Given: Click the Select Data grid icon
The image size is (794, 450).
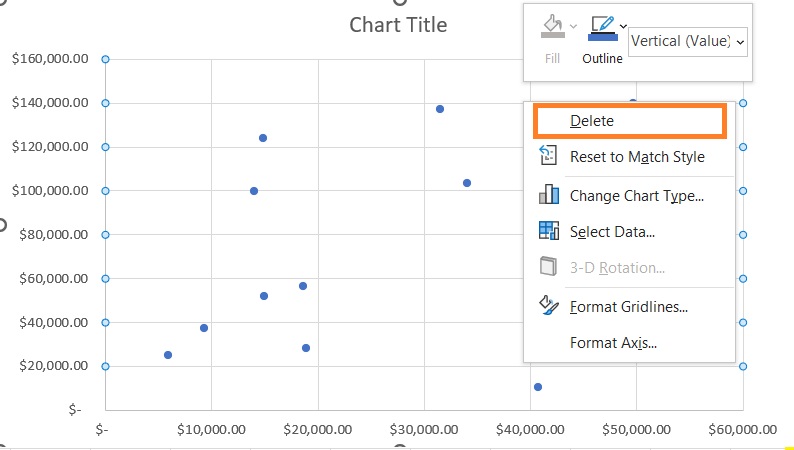Looking at the screenshot, I should click(549, 231).
